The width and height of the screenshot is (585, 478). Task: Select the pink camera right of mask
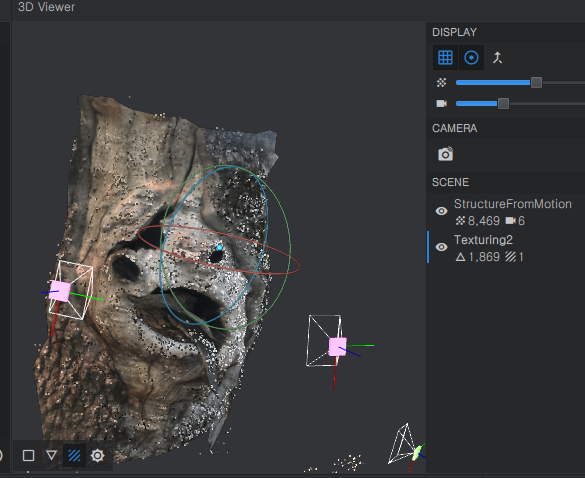[x=337, y=347]
